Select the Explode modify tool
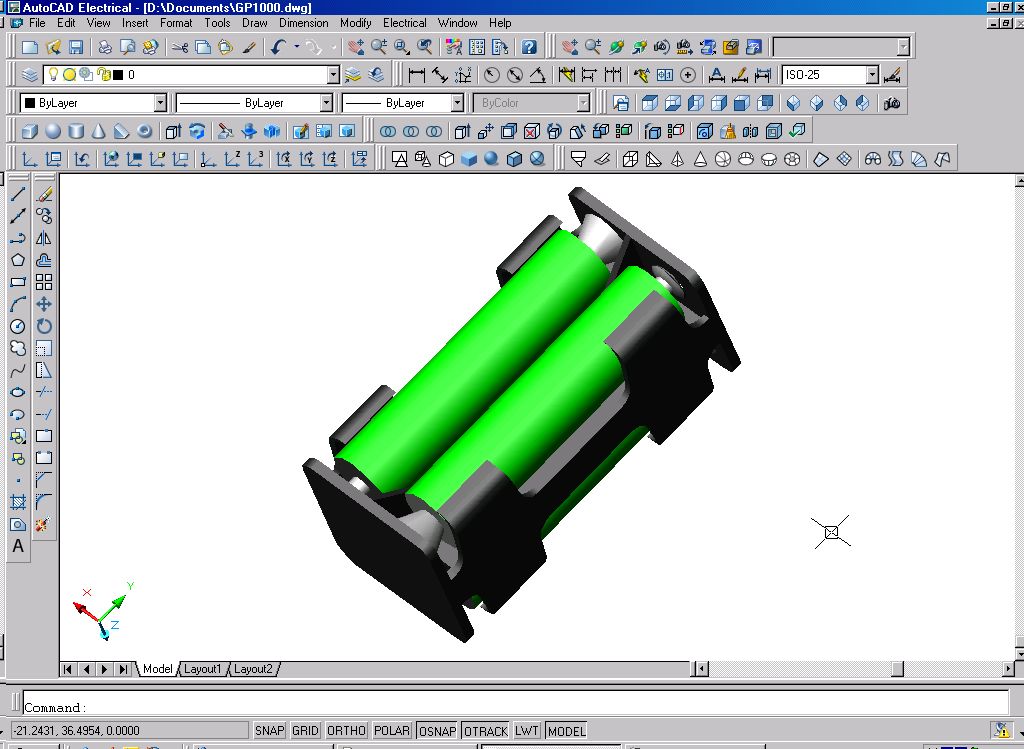 pos(44,524)
